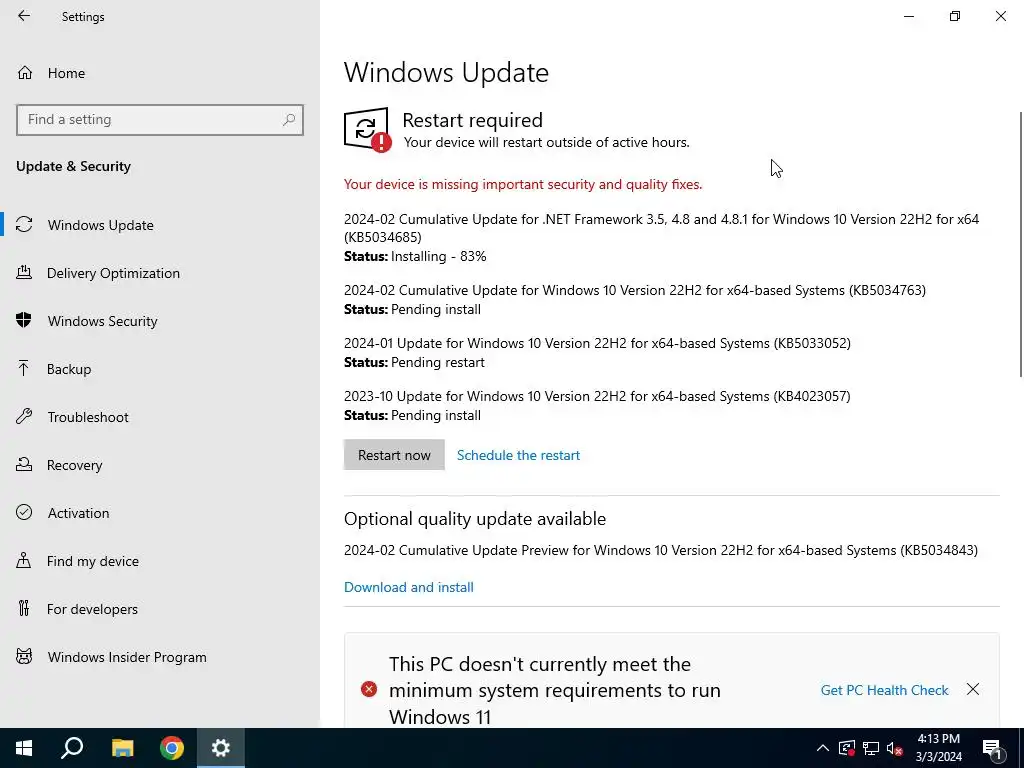The width and height of the screenshot is (1024, 768).
Task: Click the KB5034843 preview update text
Action: (661, 550)
